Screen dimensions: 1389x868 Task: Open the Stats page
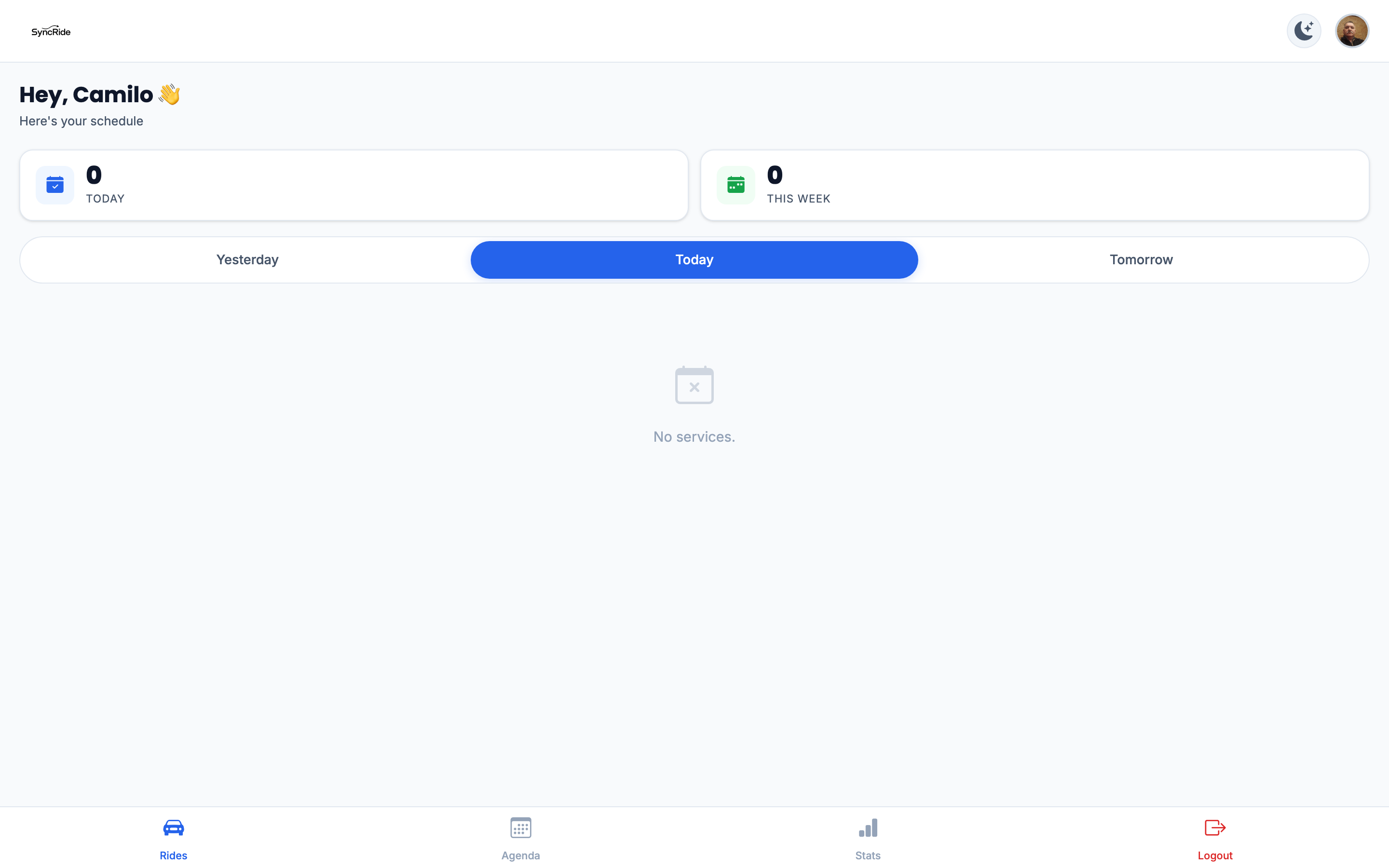868,838
